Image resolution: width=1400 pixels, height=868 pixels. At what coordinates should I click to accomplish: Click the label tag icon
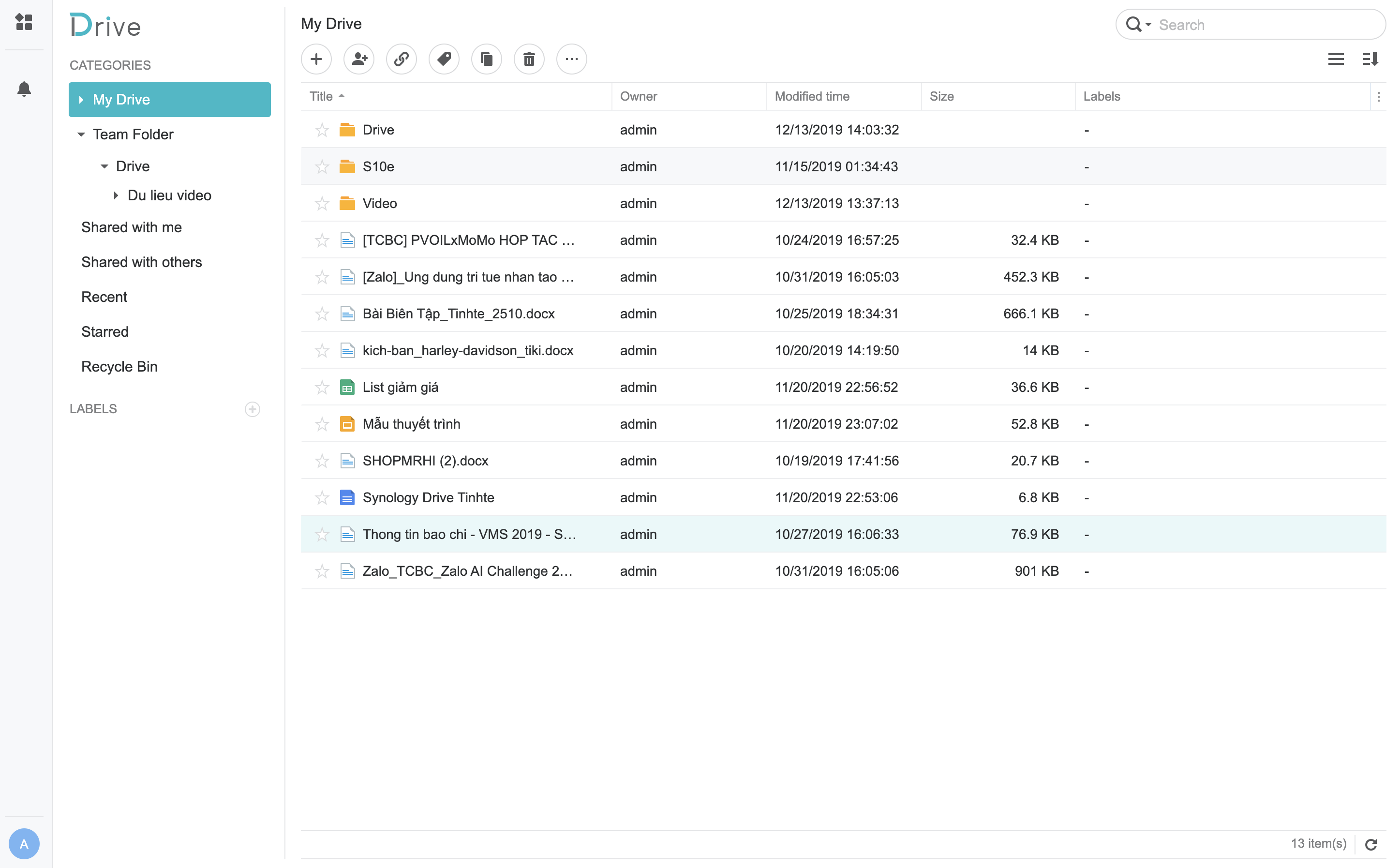coord(444,59)
